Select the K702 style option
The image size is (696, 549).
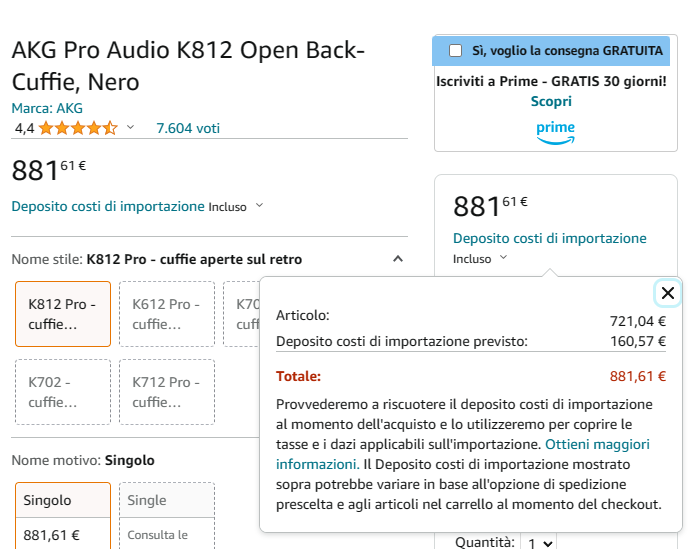63,392
